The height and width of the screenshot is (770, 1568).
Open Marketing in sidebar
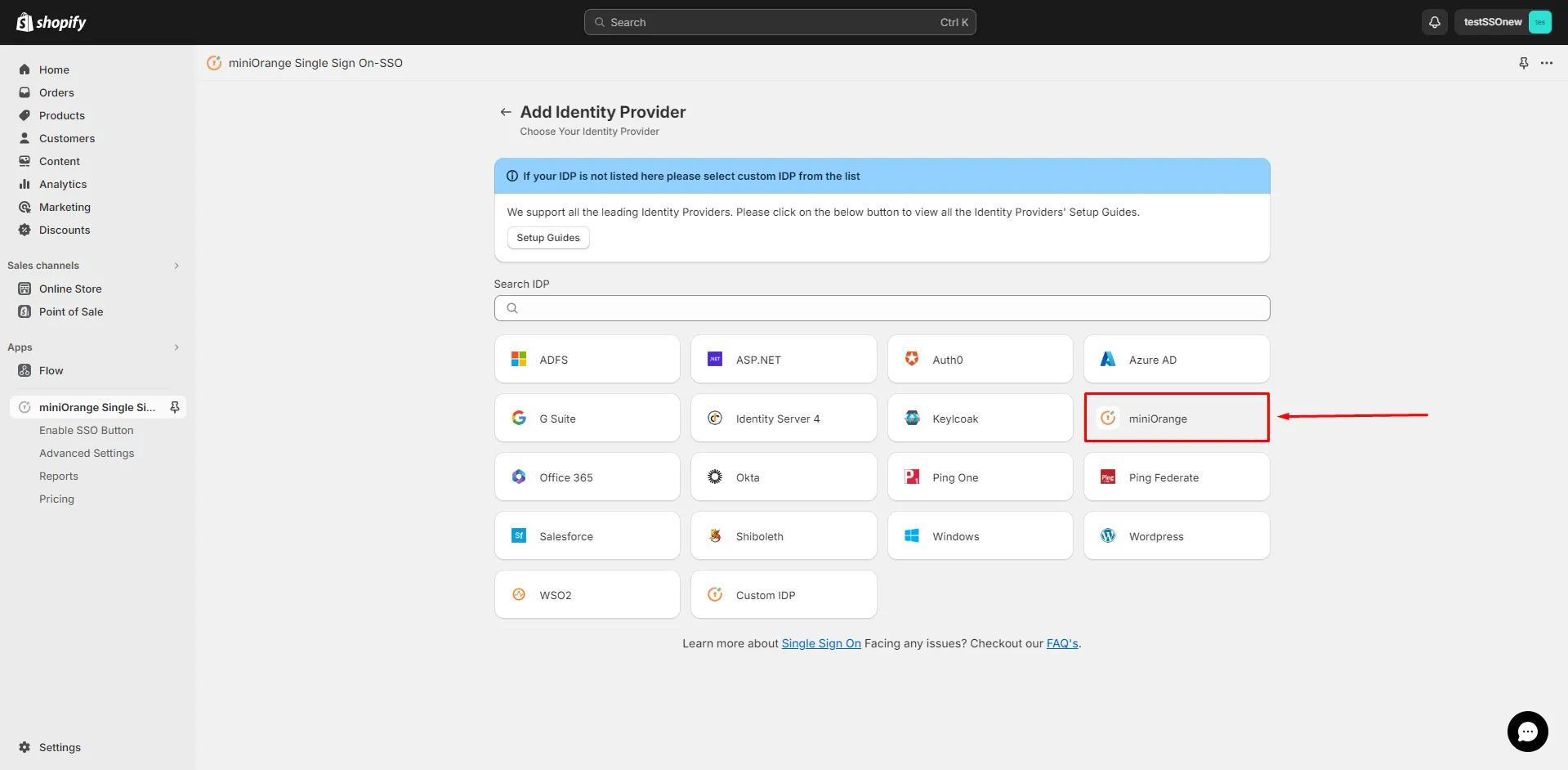[x=65, y=207]
